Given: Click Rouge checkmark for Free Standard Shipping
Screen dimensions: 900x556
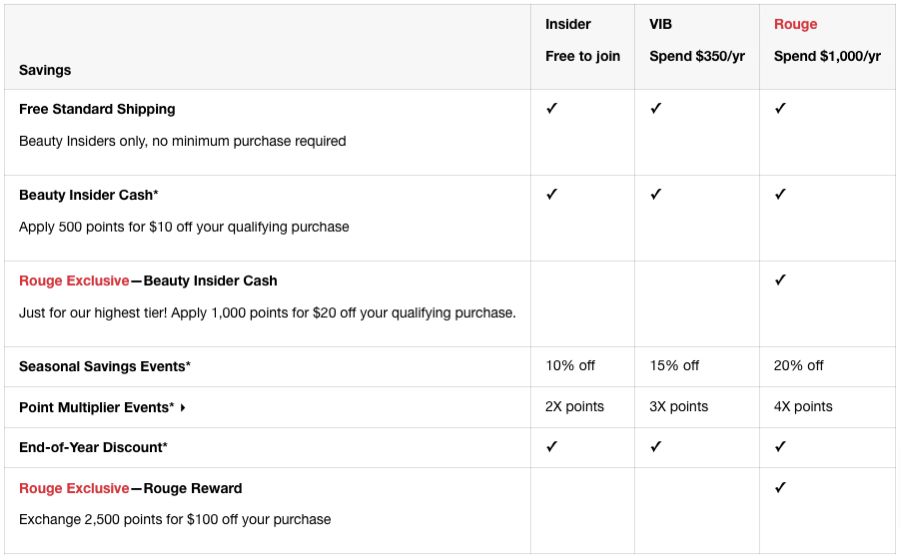Looking at the screenshot, I should click(x=780, y=109).
